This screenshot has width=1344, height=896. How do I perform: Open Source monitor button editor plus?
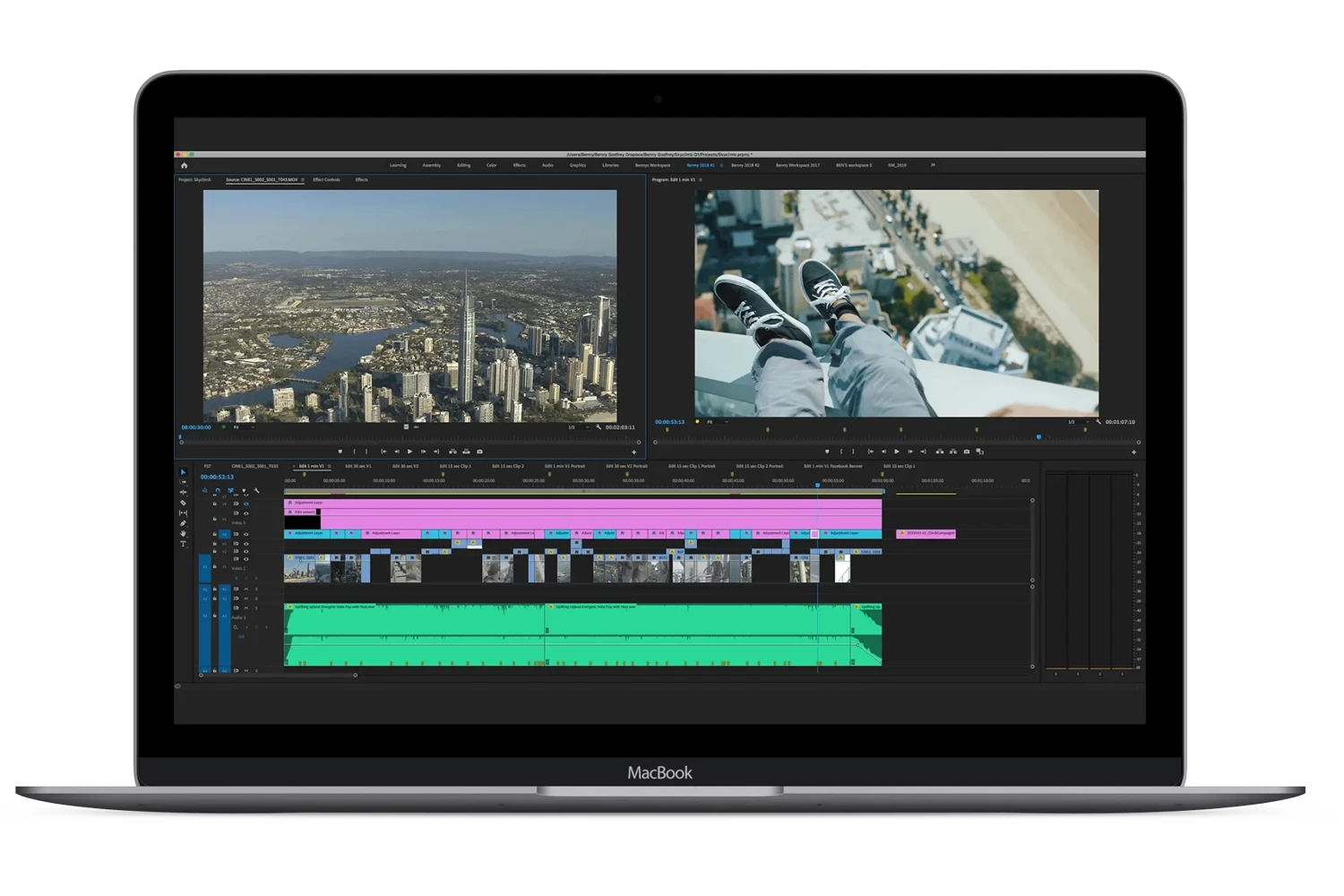tap(633, 452)
